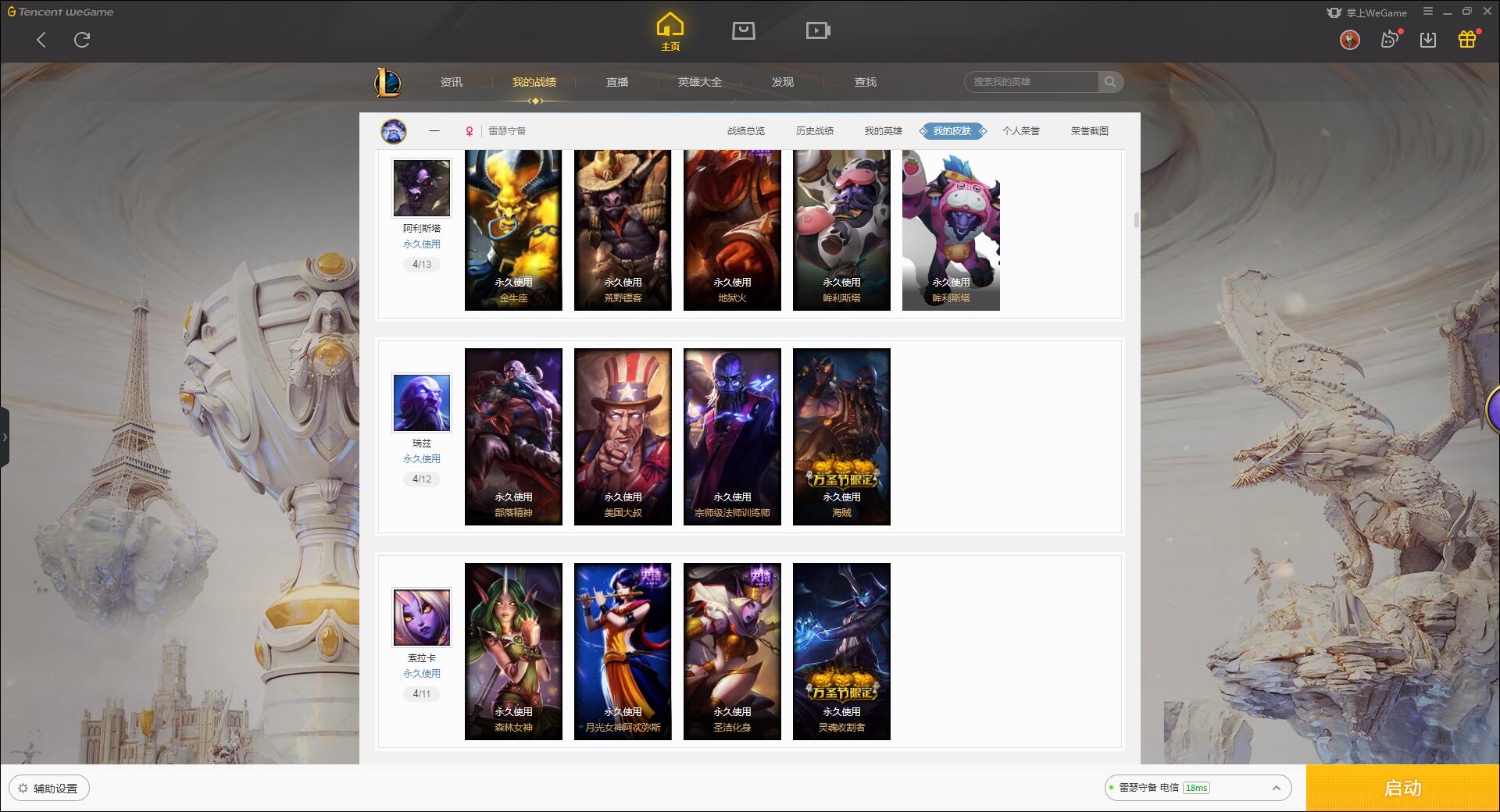1500x812 pixels.
Task: Open the 我的战绩 tab
Action: coord(534,82)
